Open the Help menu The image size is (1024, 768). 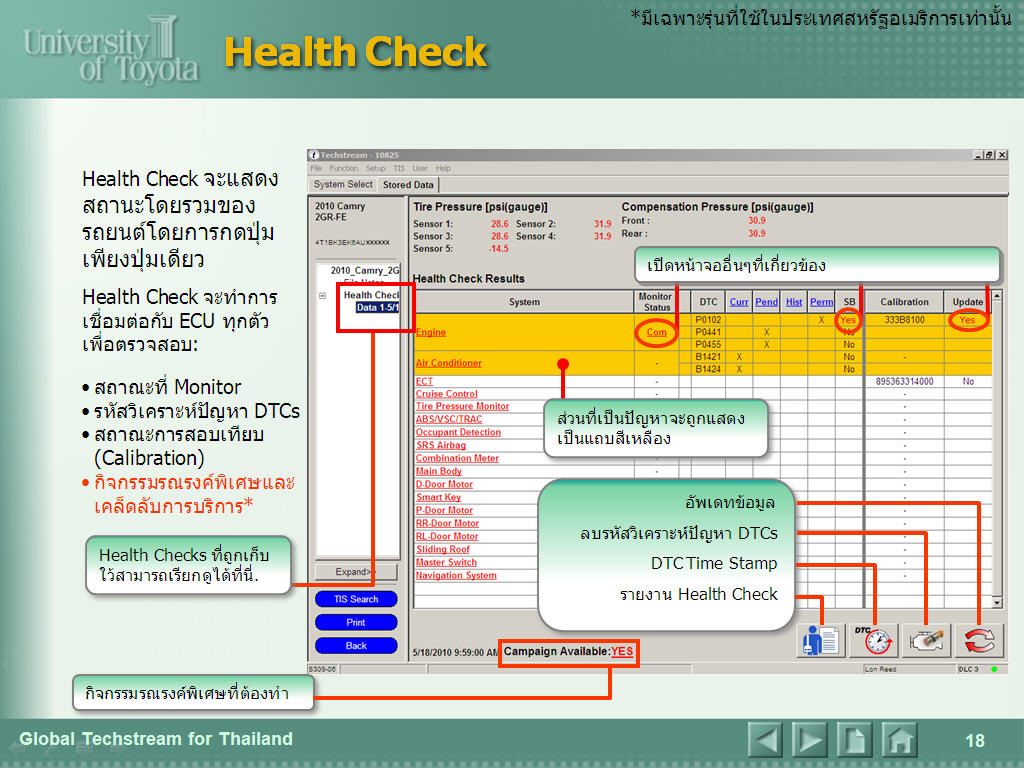click(443, 168)
